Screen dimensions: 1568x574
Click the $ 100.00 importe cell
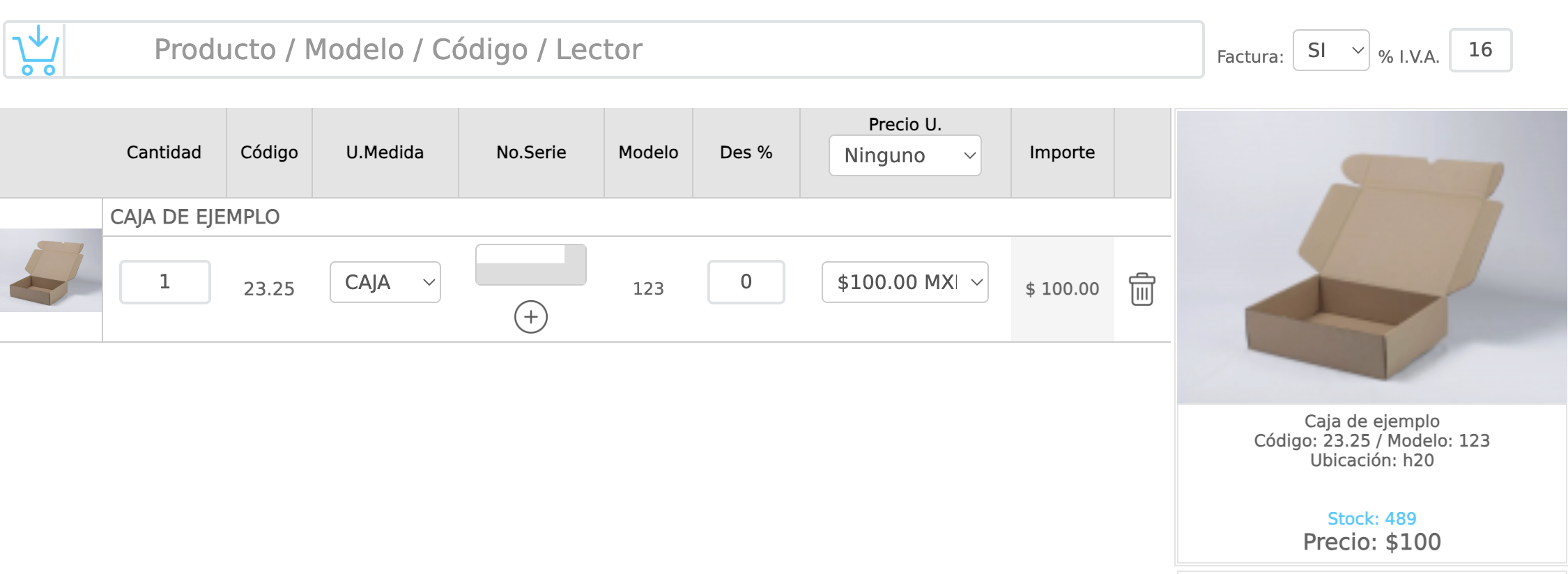tap(1062, 289)
